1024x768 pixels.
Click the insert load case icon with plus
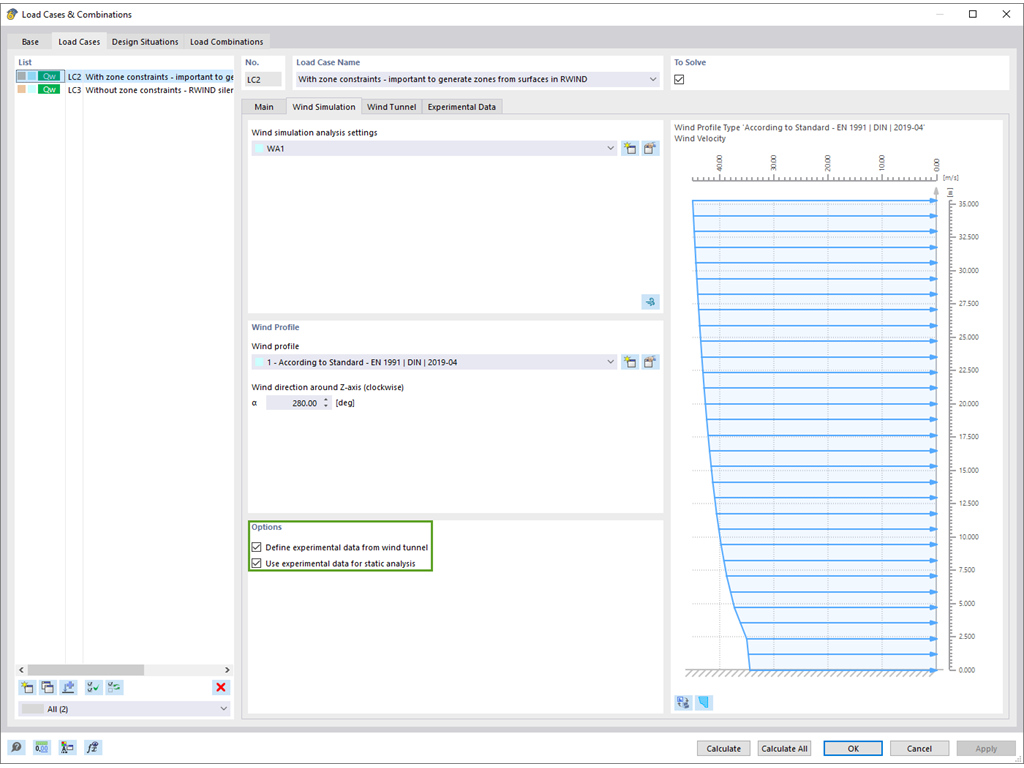[69, 687]
